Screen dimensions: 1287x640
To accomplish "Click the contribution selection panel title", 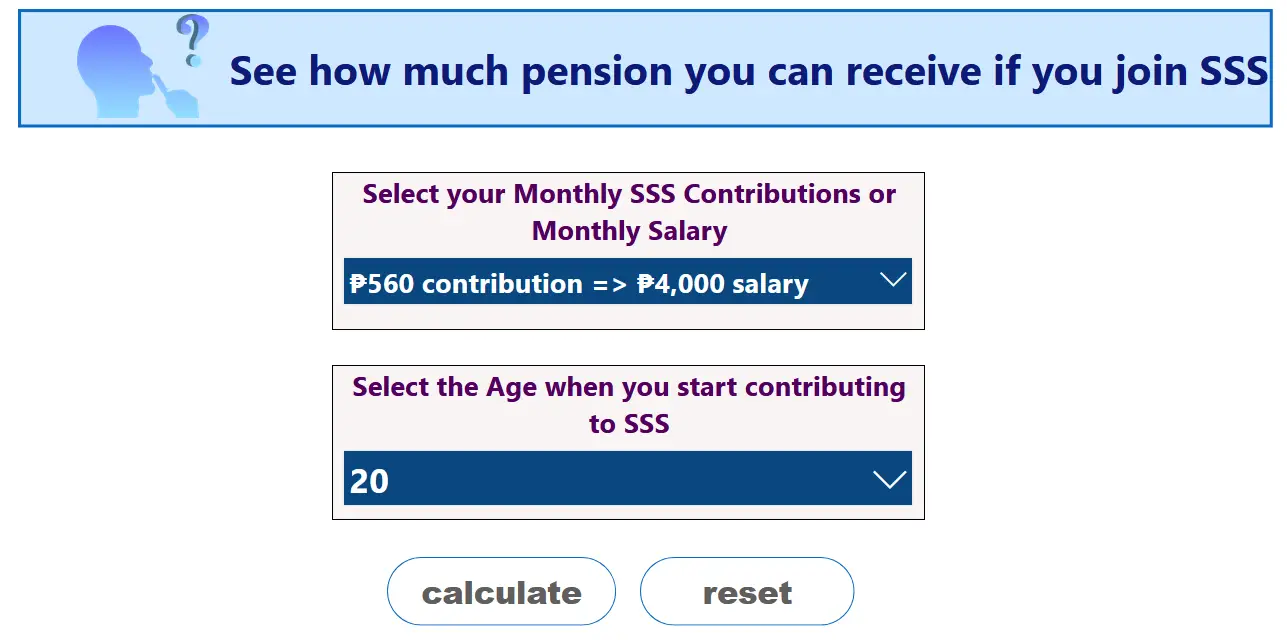I will pos(629,212).
